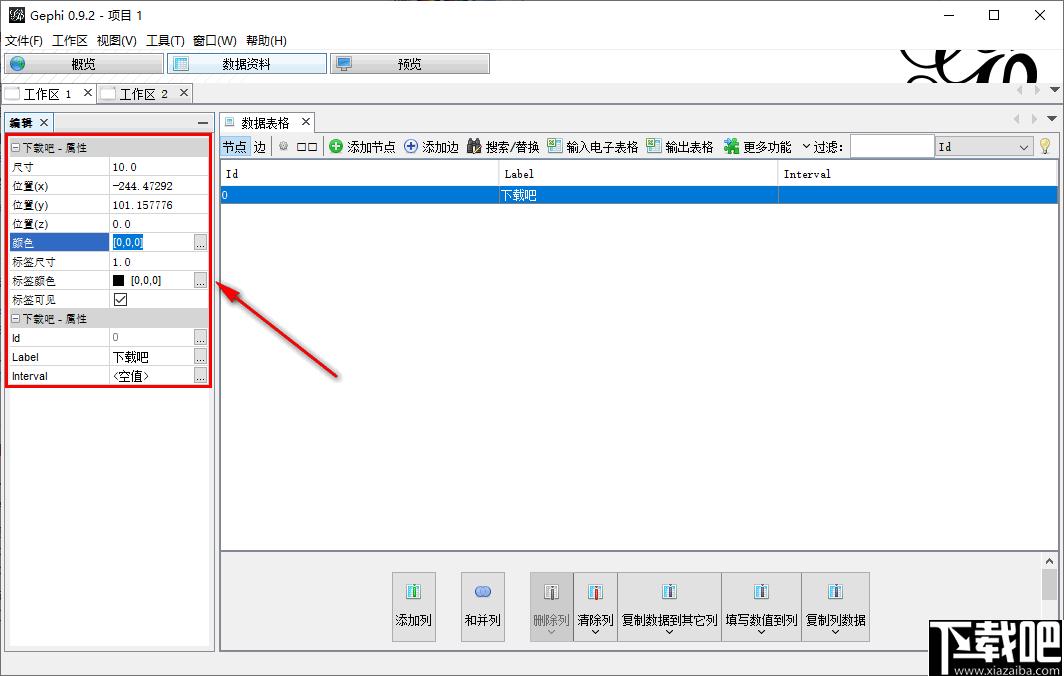The height and width of the screenshot is (676, 1064).
Task: Switch table view to 节点
Action: tap(234, 147)
